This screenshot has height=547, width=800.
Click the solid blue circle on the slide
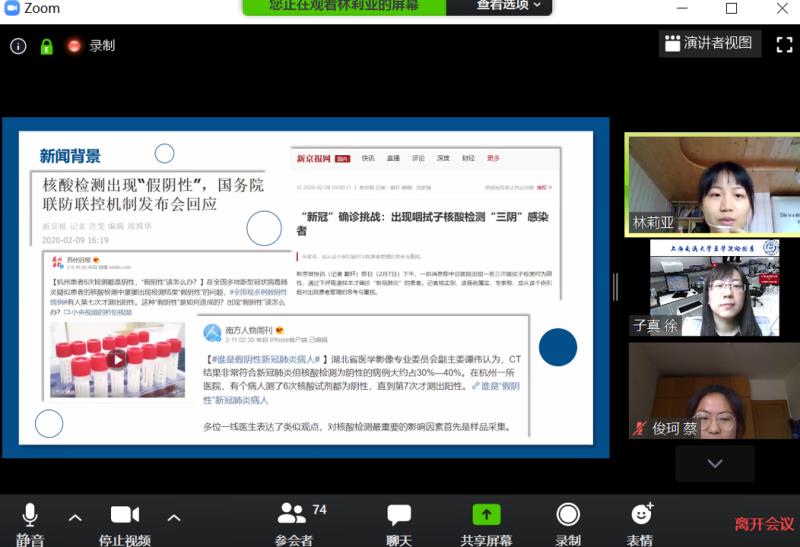[558, 347]
